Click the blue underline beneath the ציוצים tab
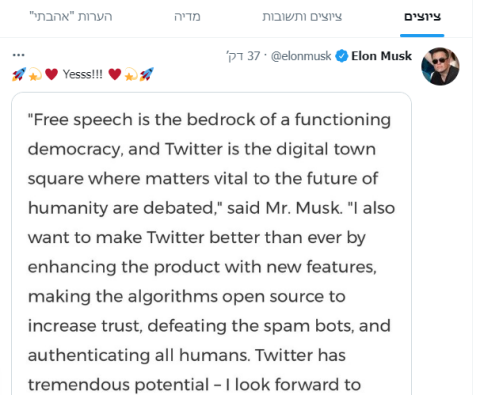 422,35
